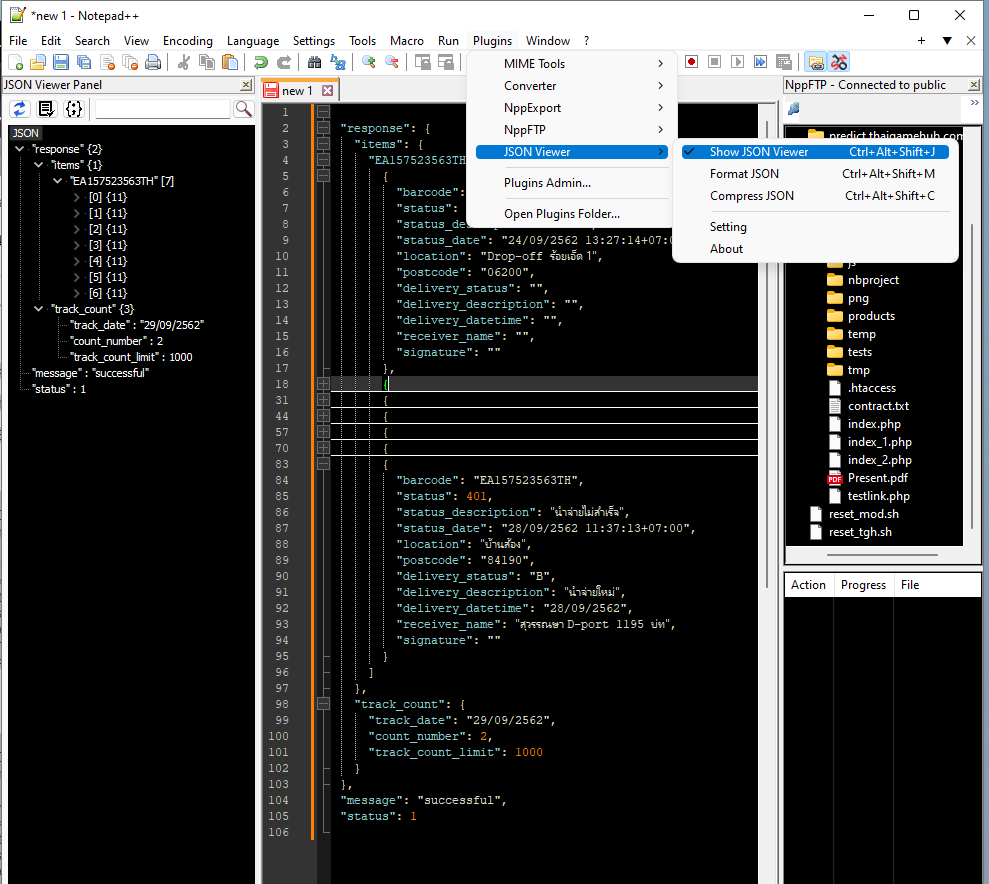This screenshot has width=989, height=884.
Task: Click the New file toolbar icon
Action: (x=16, y=62)
